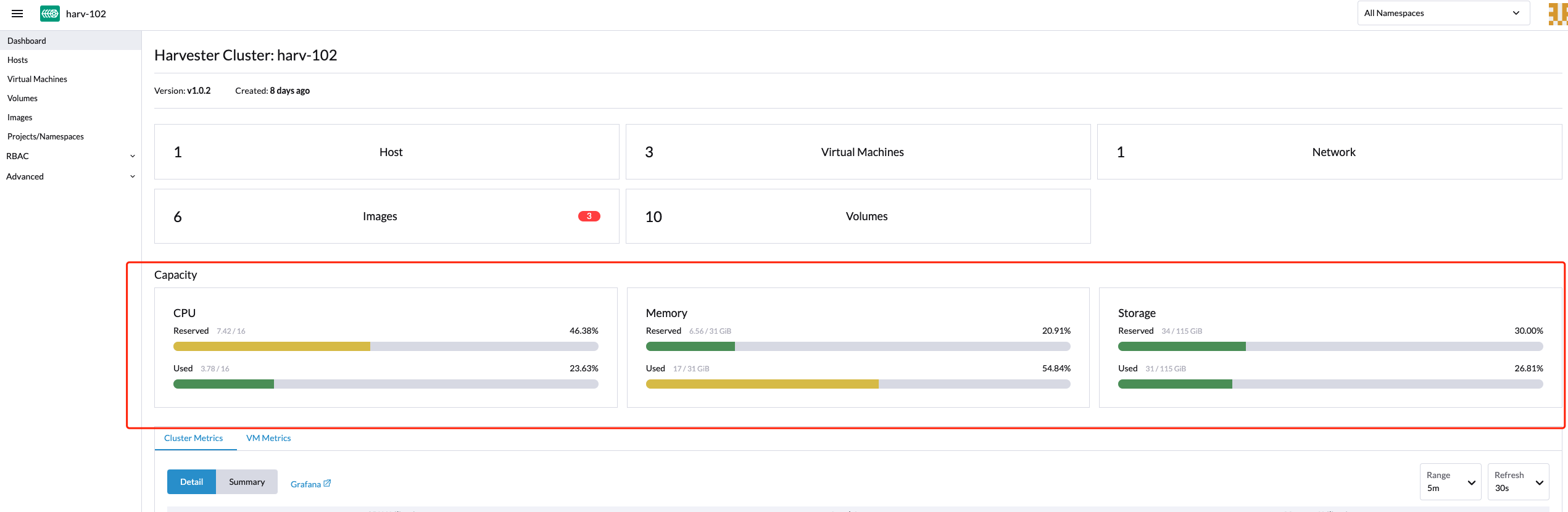Click the Created 8 days ago text
The width and height of the screenshot is (1568, 512).
pos(272,91)
